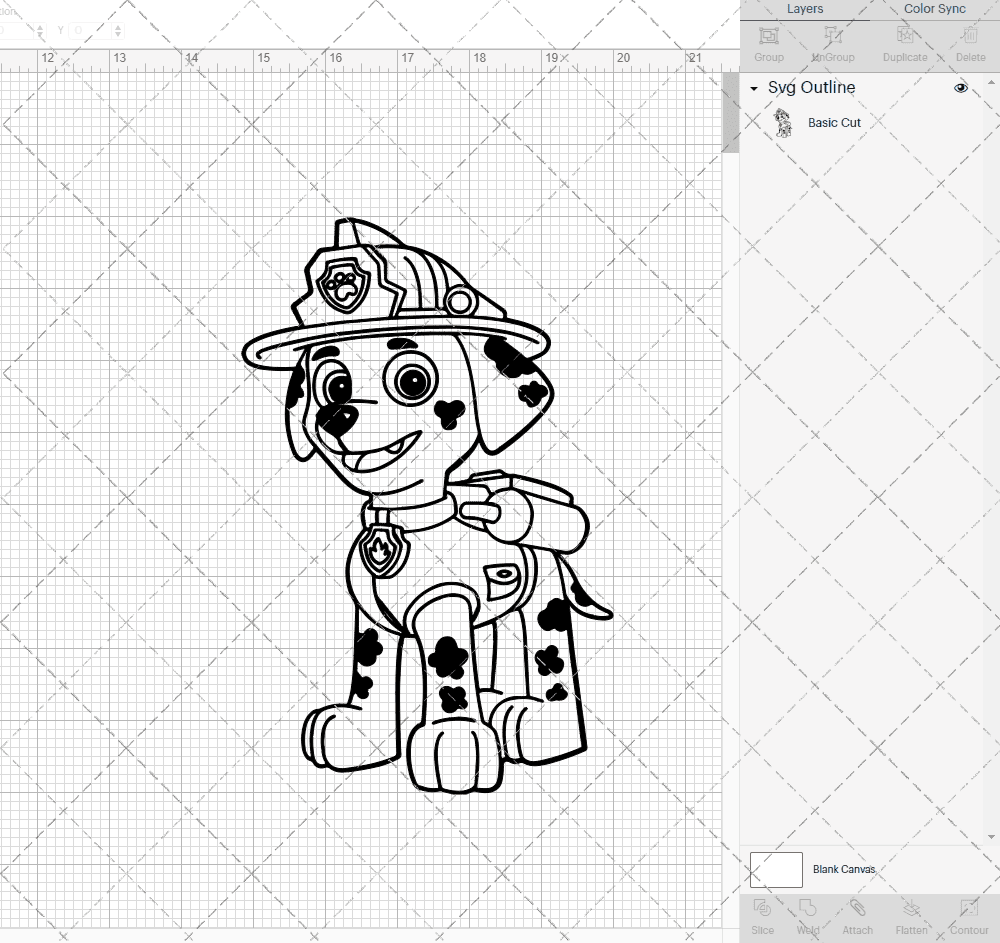Click the Delete icon
Viewport: 1000px width, 943px height.
point(969,38)
